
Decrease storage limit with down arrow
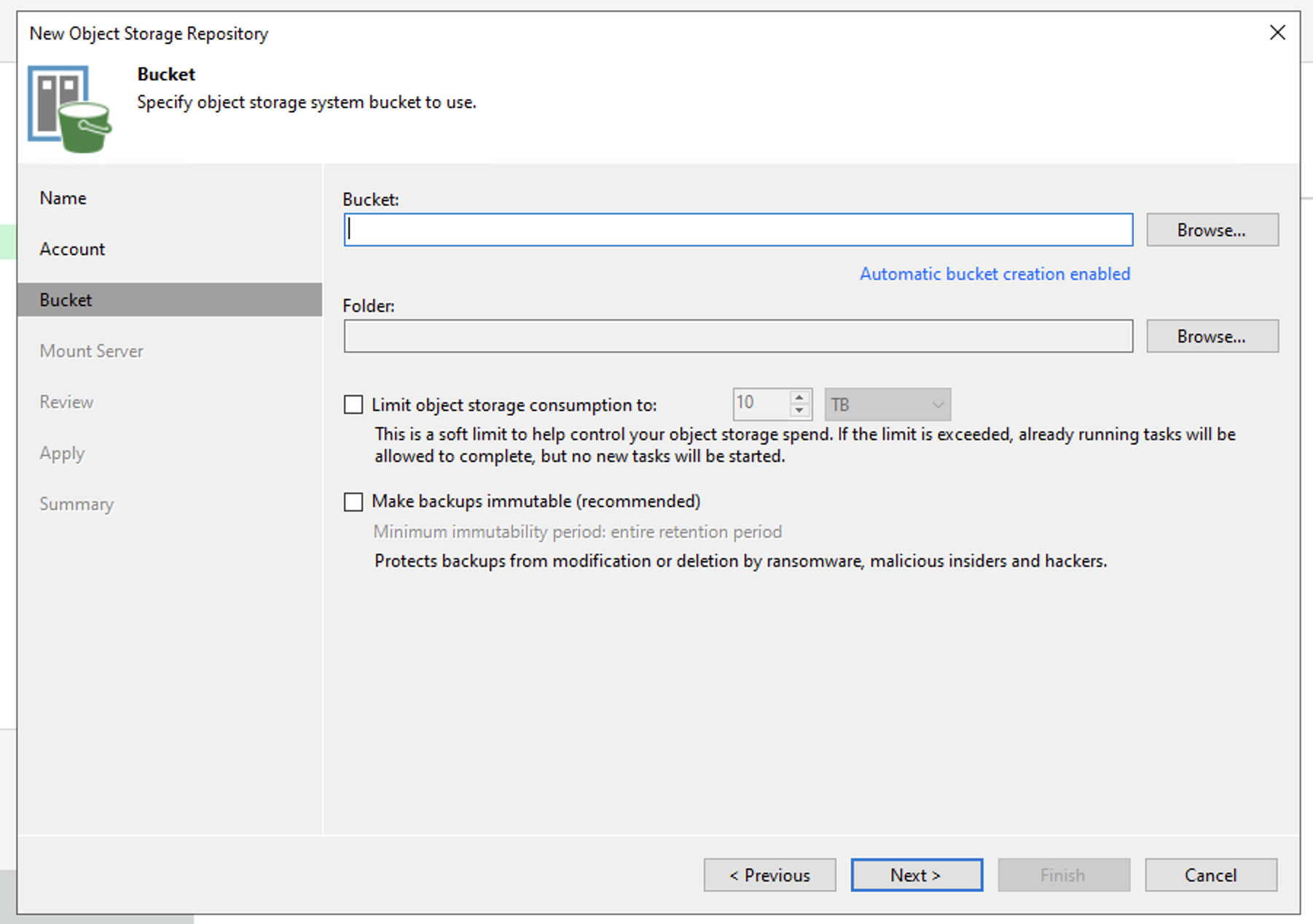tap(799, 411)
